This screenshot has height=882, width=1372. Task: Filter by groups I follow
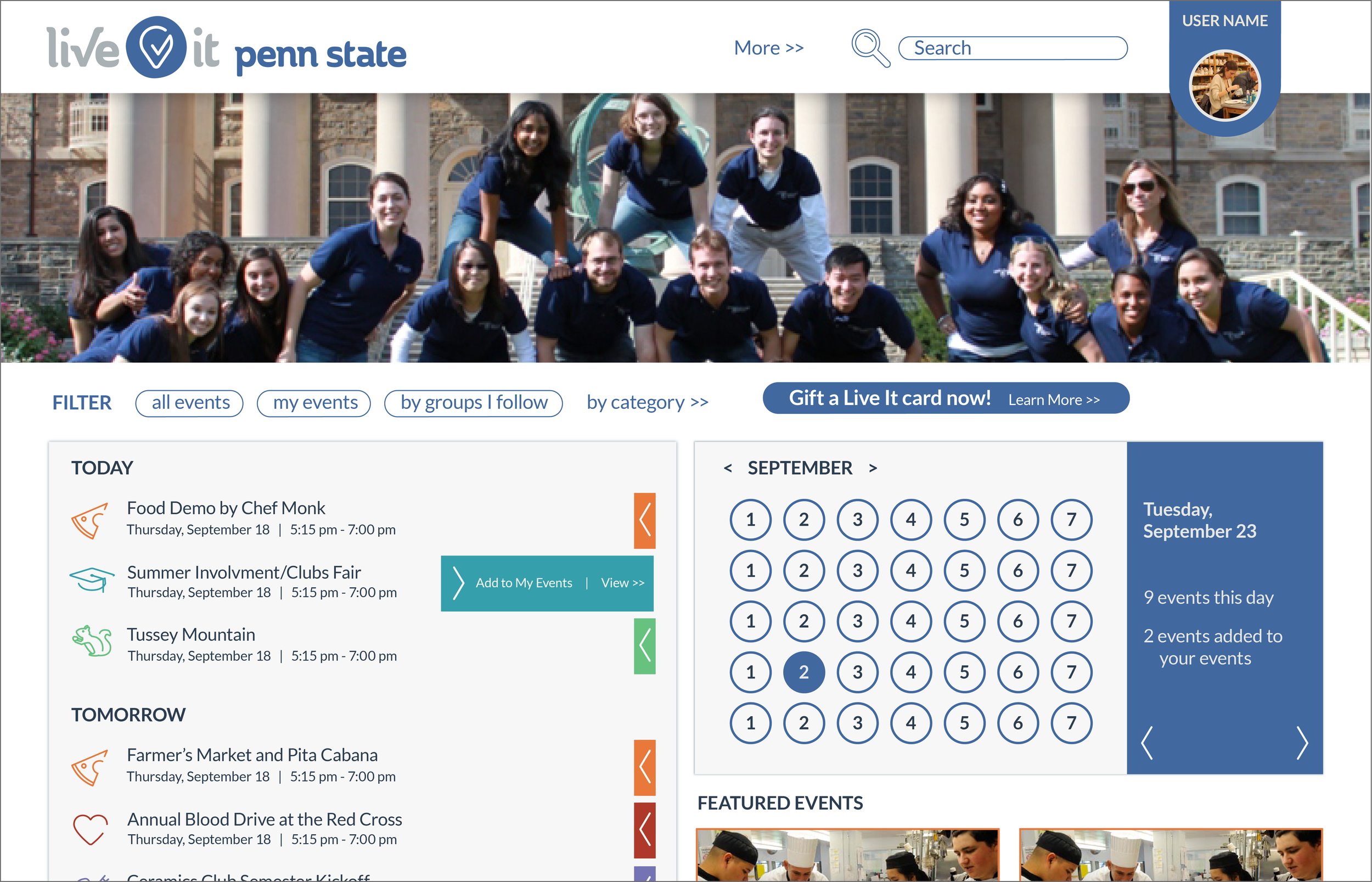[x=474, y=403]
